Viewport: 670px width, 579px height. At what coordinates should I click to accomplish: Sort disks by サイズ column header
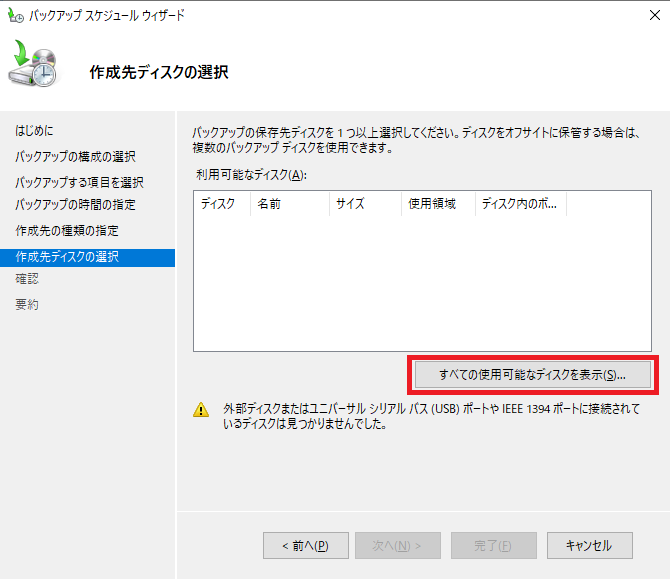(350, 204)
